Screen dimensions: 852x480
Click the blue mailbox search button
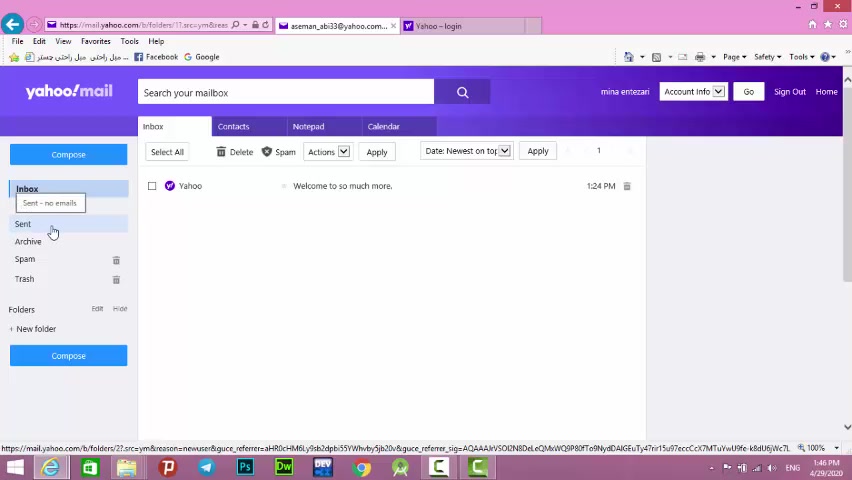point(462,92)
